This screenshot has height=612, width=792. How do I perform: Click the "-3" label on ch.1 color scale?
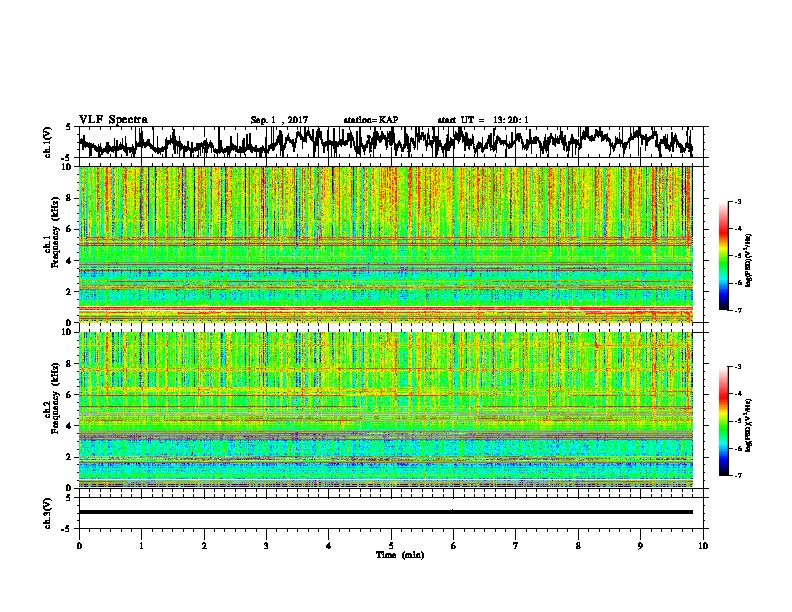[x=738, y=201]
